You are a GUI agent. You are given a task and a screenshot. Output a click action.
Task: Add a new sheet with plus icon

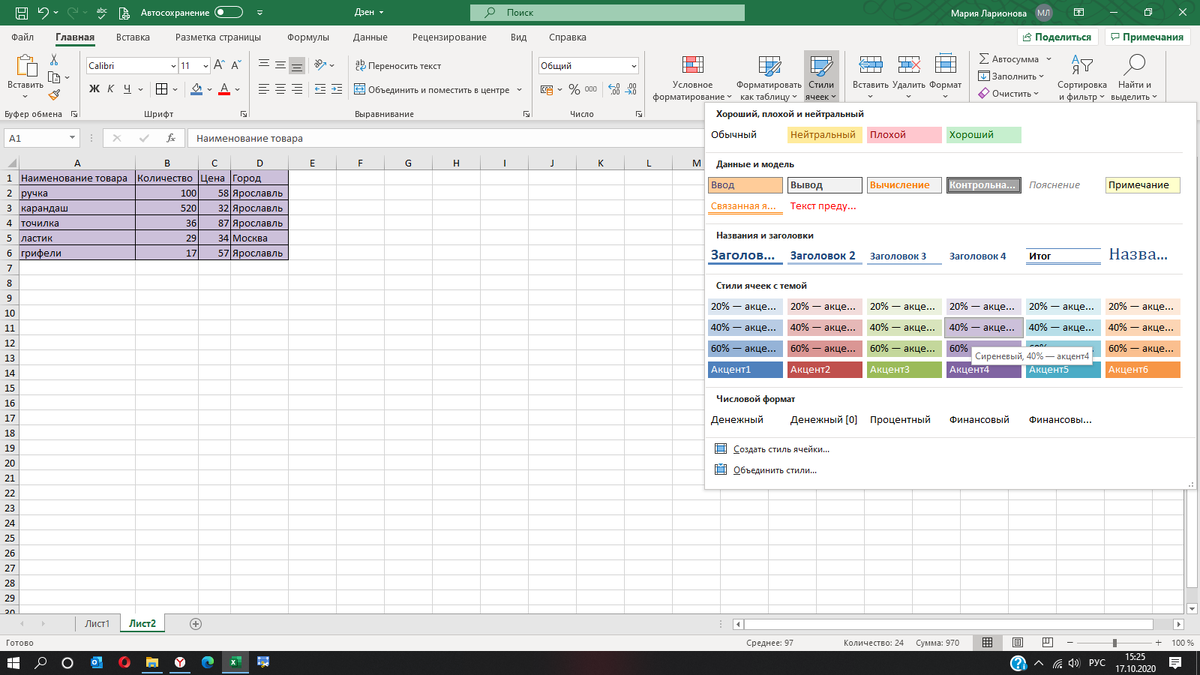[196, 623]
